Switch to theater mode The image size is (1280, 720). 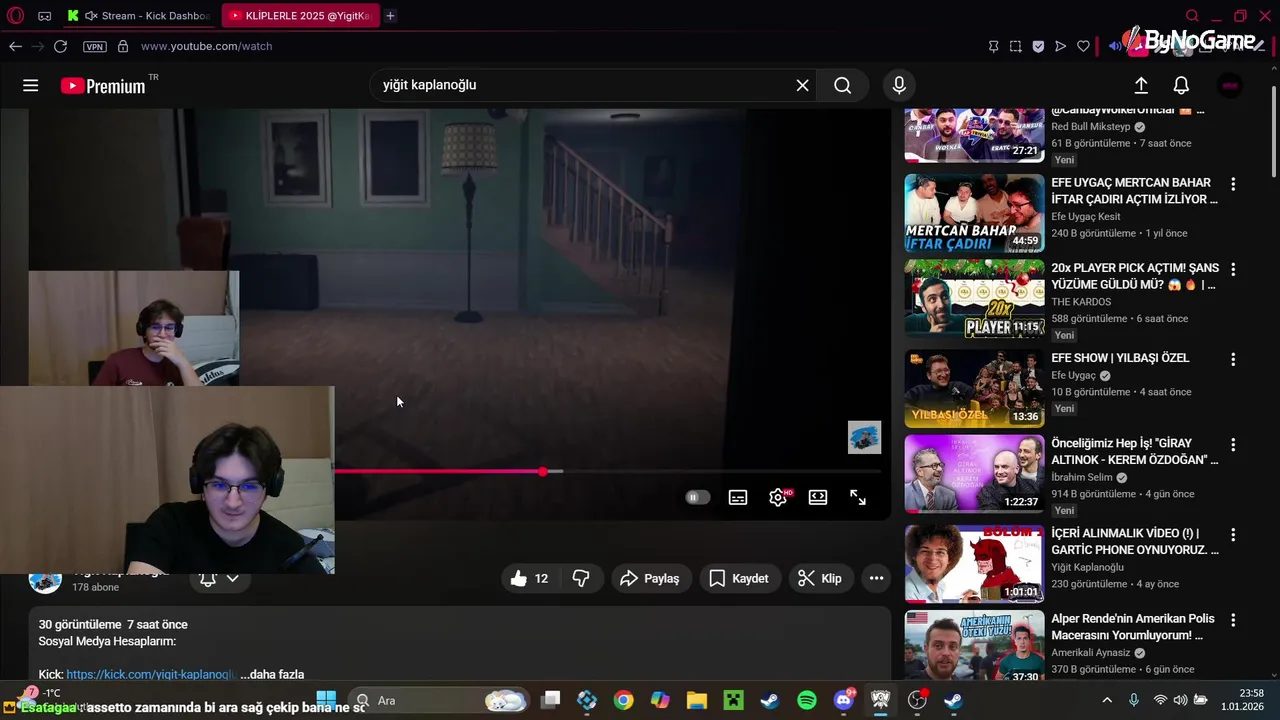[x=818, y=497]
